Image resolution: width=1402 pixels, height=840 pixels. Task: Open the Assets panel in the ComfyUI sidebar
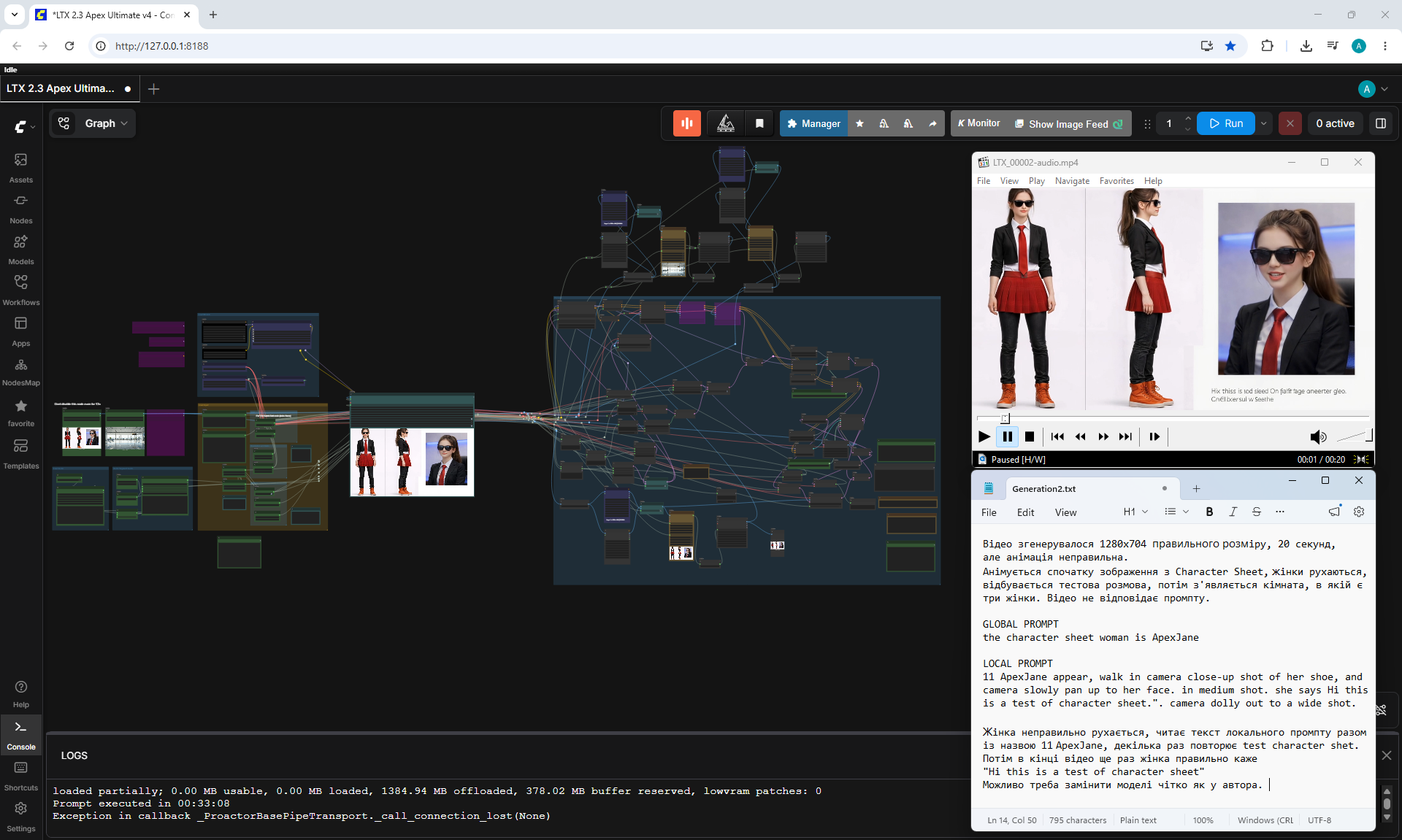[x=21, y=167]
